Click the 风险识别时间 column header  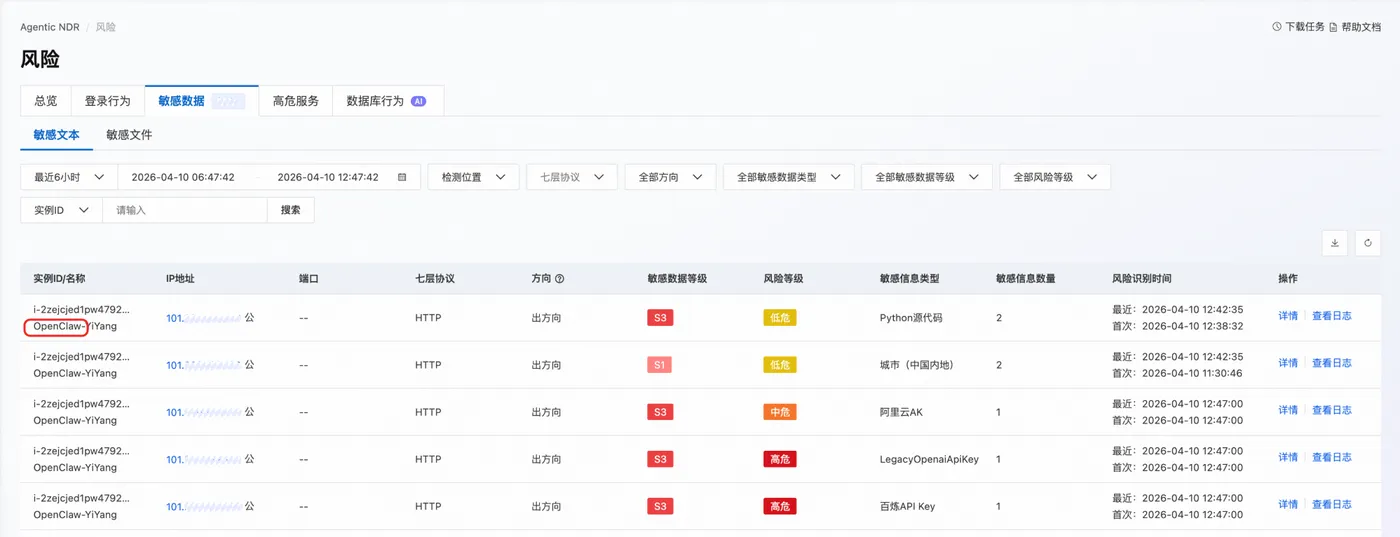pos(1141,279)
